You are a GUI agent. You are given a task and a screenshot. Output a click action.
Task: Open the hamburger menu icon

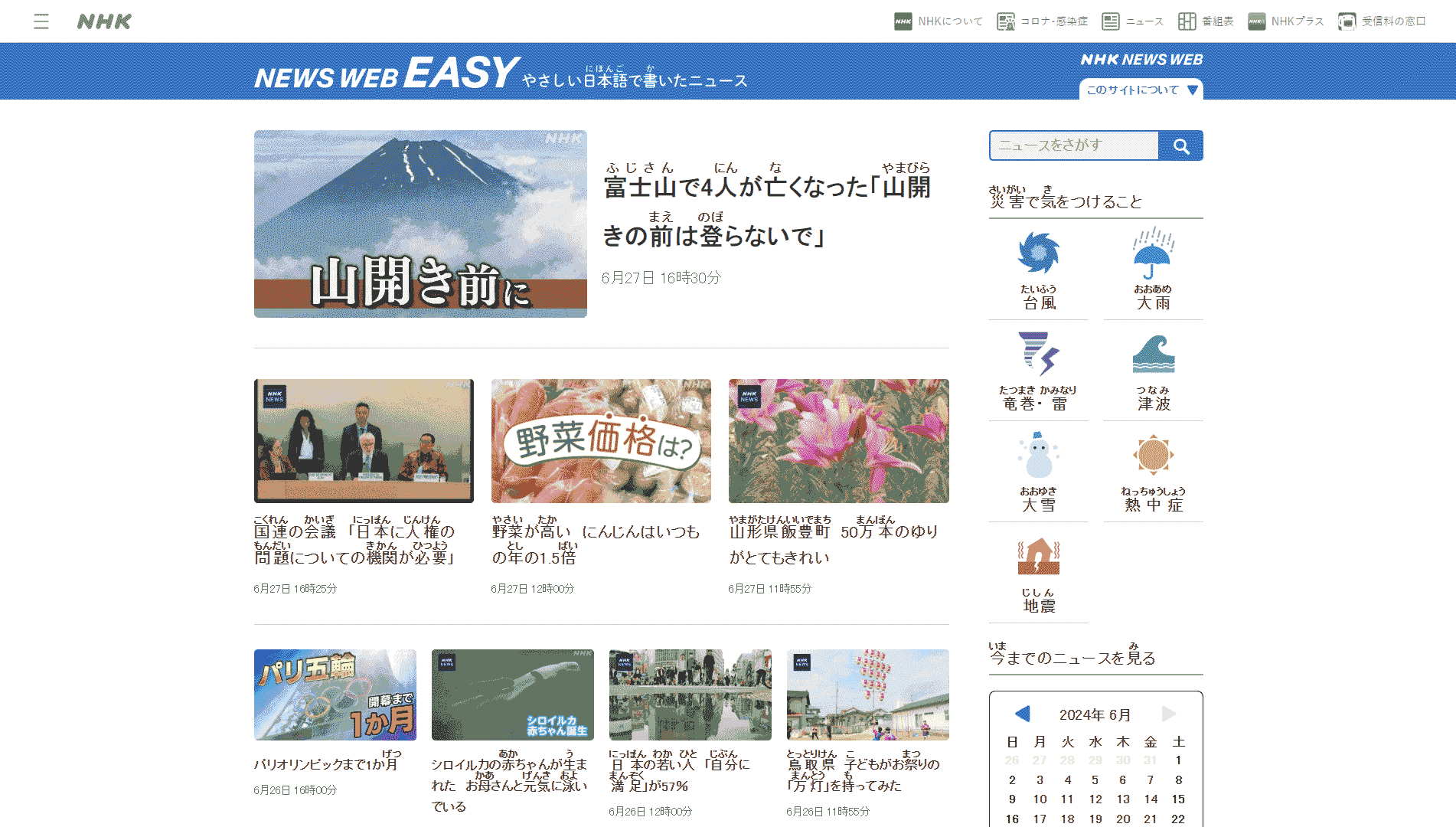coord(41,21)
